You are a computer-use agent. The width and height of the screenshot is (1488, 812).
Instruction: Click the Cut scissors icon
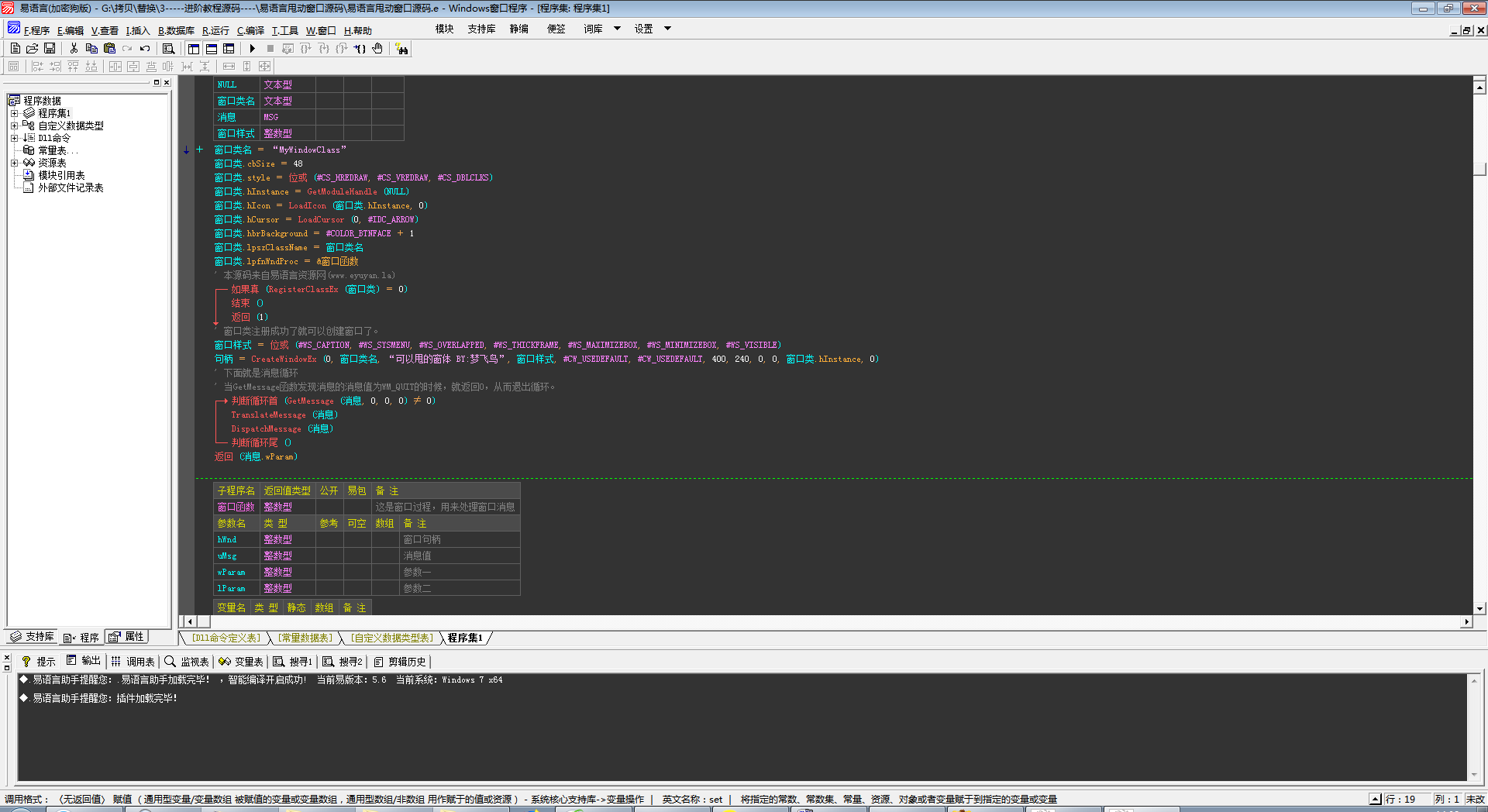point(74,49)
